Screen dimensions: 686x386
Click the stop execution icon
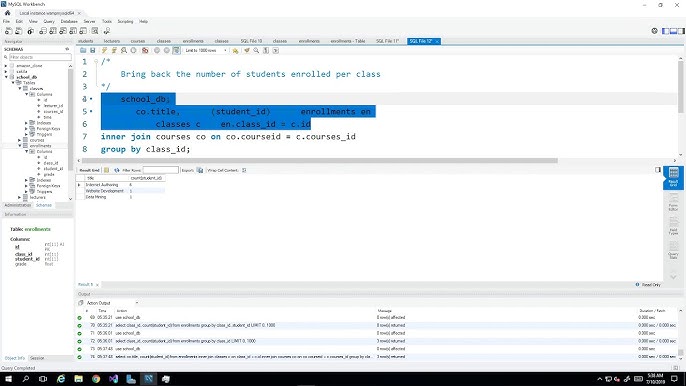[x=133, y=51]
